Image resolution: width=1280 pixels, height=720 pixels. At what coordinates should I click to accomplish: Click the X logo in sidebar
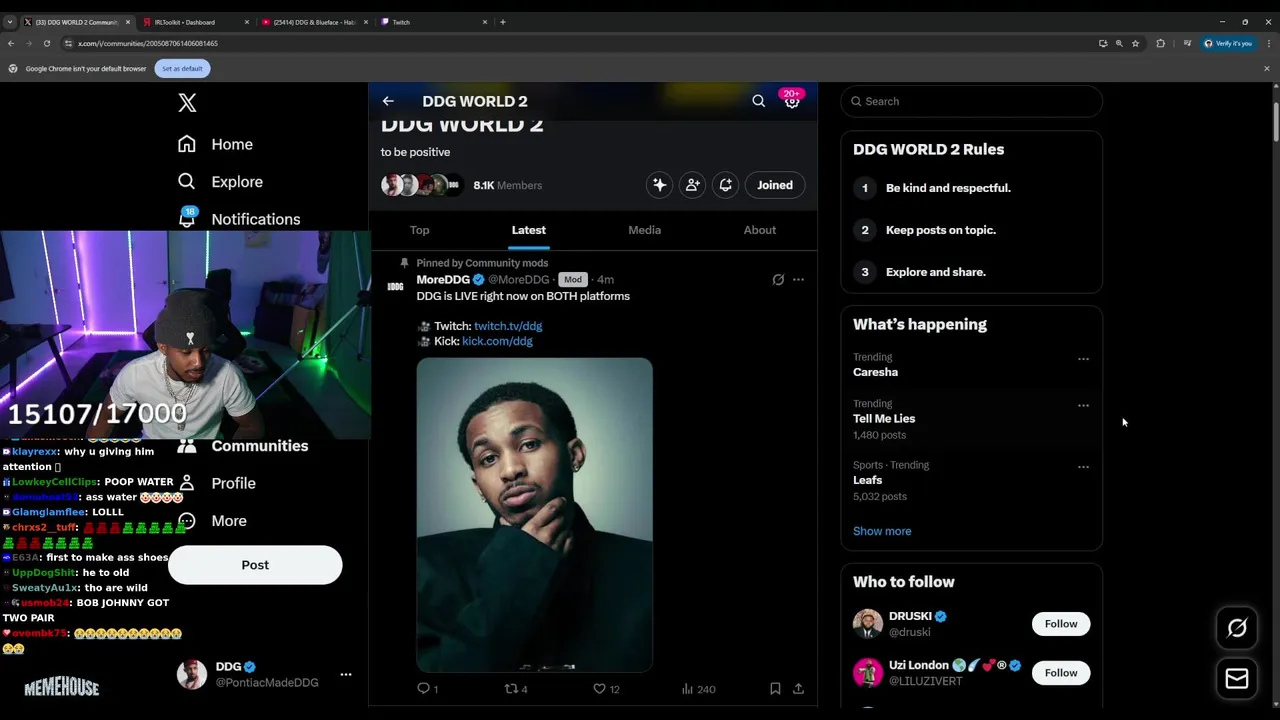[x=187, y=102]
